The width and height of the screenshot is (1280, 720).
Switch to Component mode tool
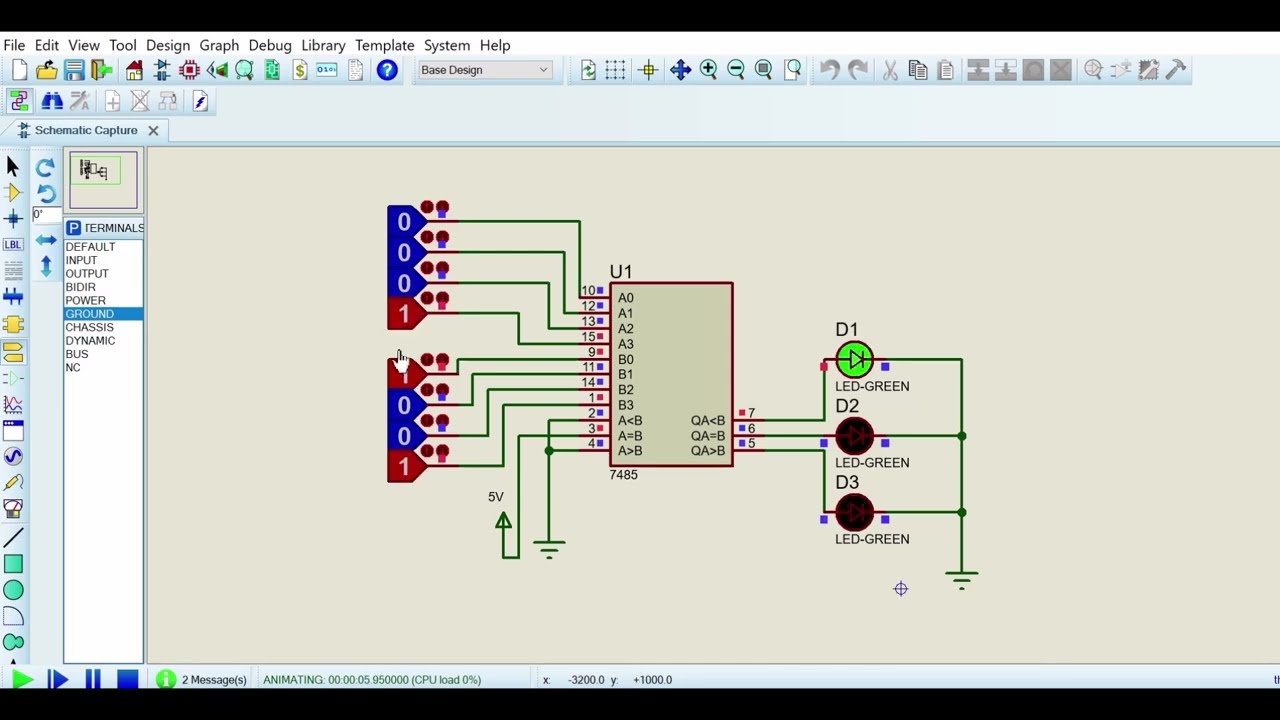tap(13, 193)
